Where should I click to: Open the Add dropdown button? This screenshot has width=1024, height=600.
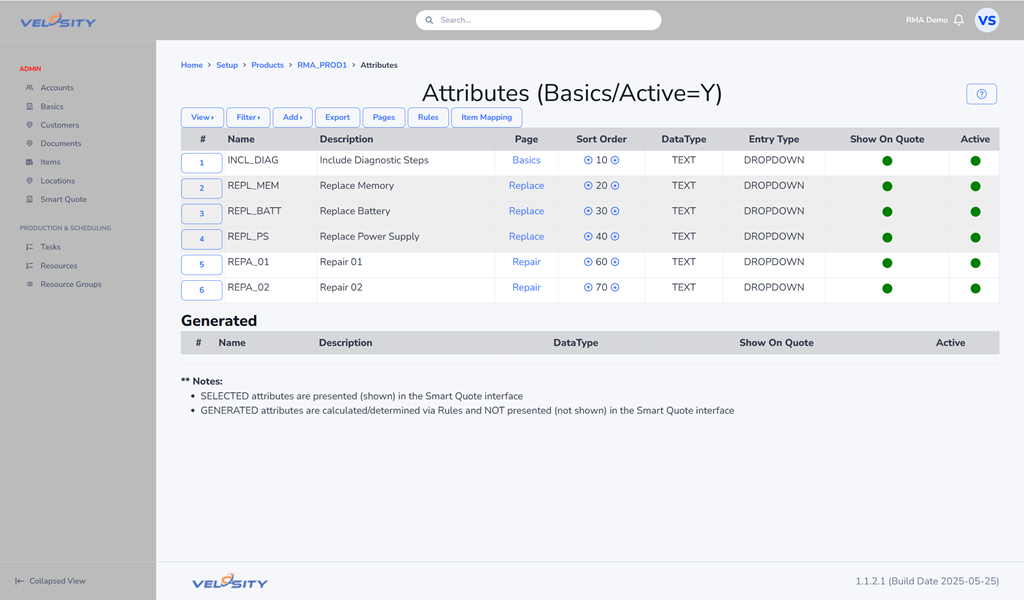pyautogui.click(x=292, y=117)
